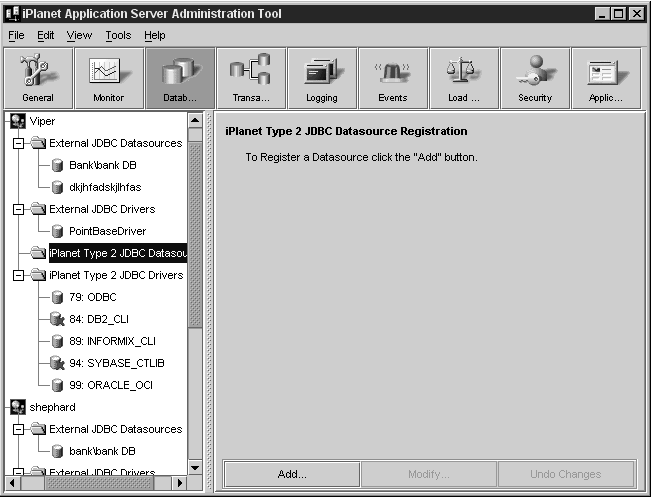Click Viper's External JDBC Drivers folder icon
The height and width of the screenshot is (497, 651).
point(38,209)
